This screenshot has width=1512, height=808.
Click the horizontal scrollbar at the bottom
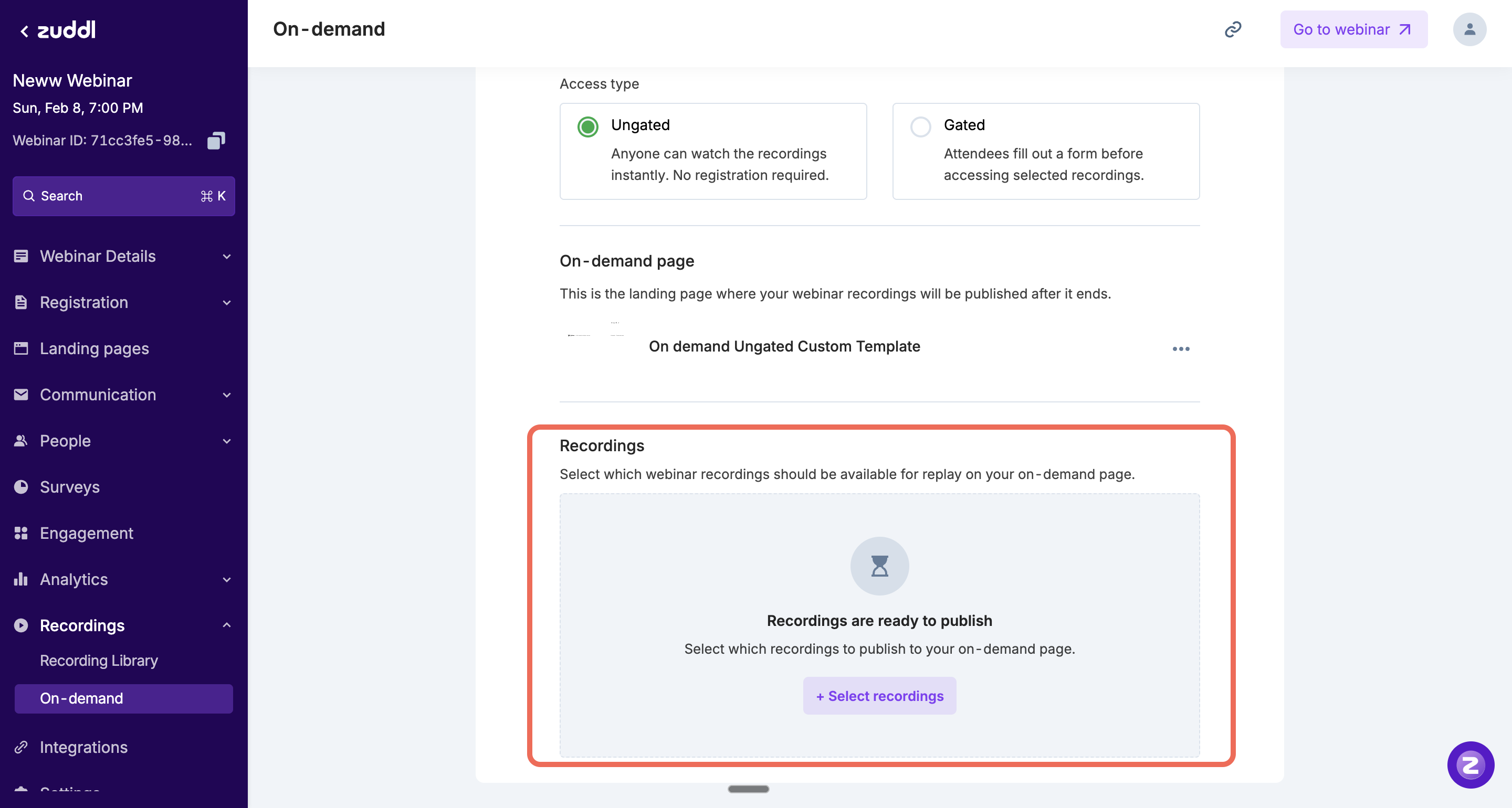pos(748,789)
